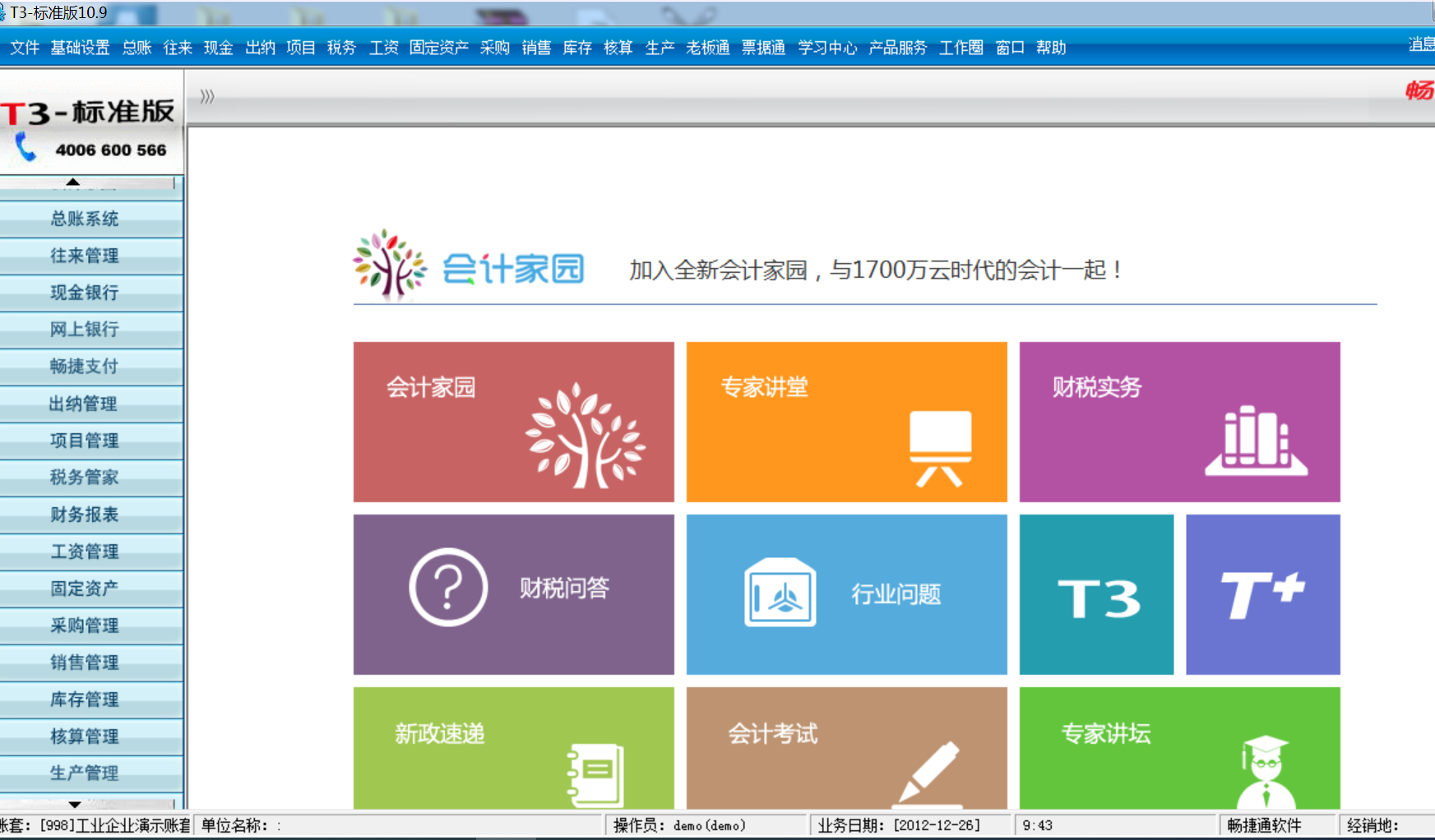The height and width of the screenshot is (840, 1435).
Task: Open the 项目 menu
Action: (301, 48)
